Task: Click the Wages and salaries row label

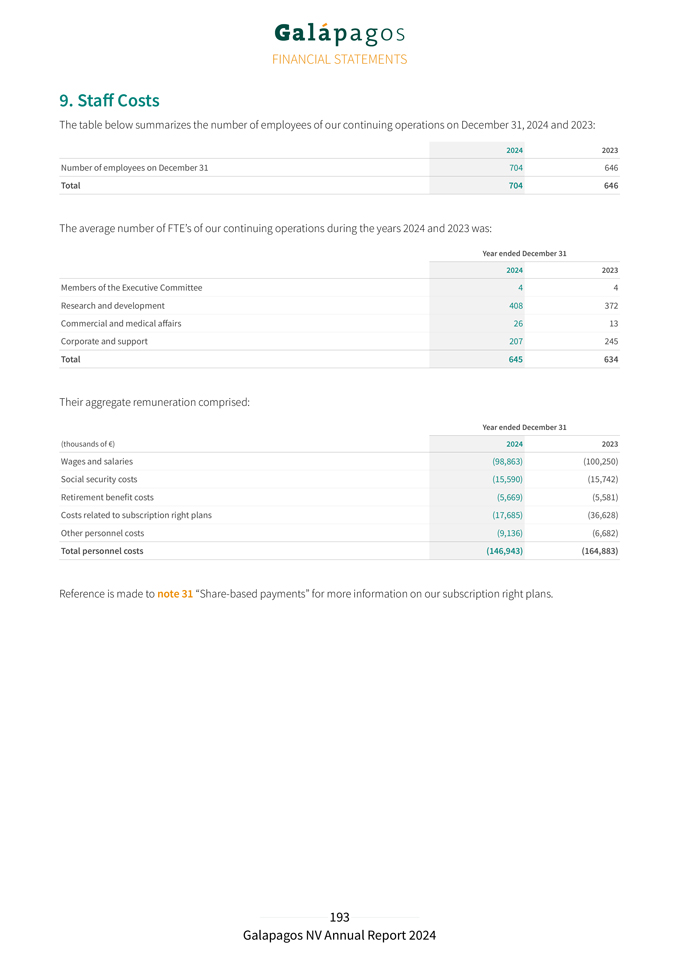Action: tap(97, 462)
